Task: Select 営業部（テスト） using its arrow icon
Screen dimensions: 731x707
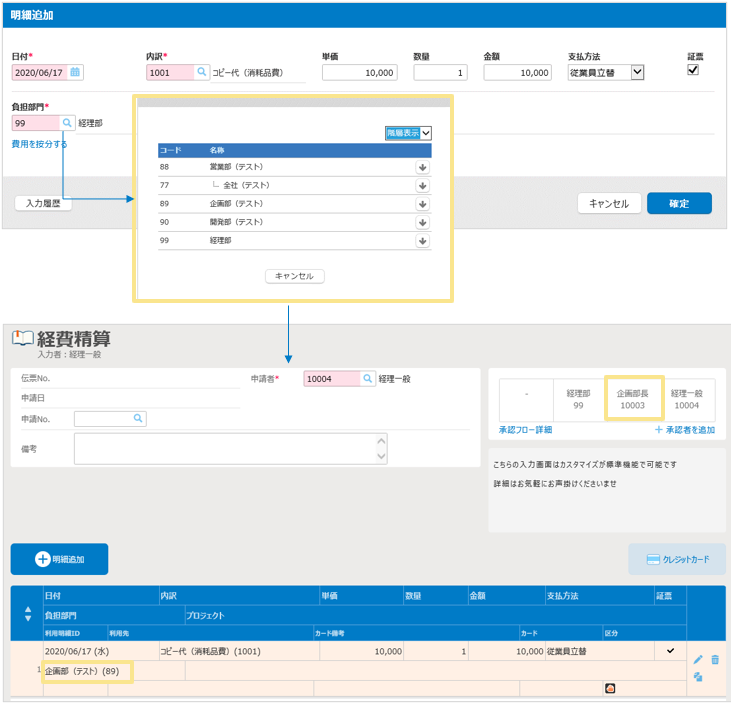Action: [x=422, y=167]
